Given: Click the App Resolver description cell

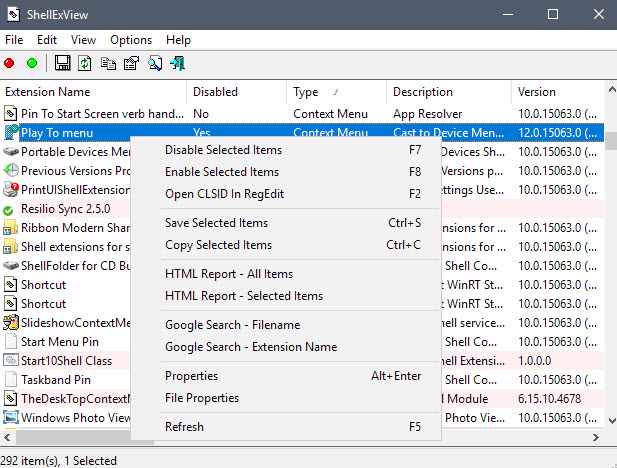Looking at the screenshot, I should click(427, 114).
